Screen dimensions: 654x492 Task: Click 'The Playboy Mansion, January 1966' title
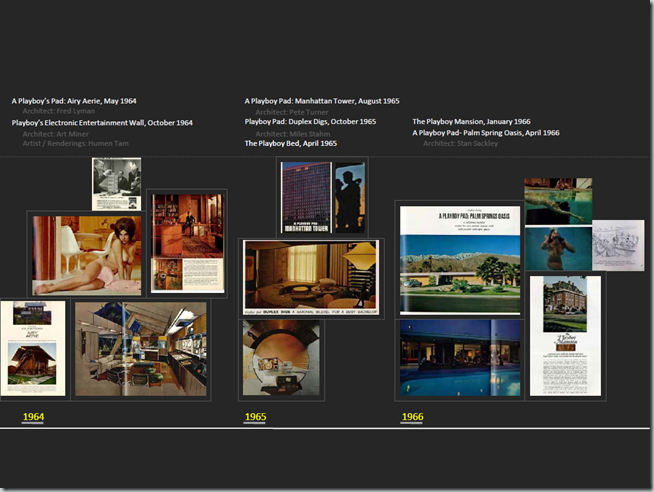(x=471, y=122)
